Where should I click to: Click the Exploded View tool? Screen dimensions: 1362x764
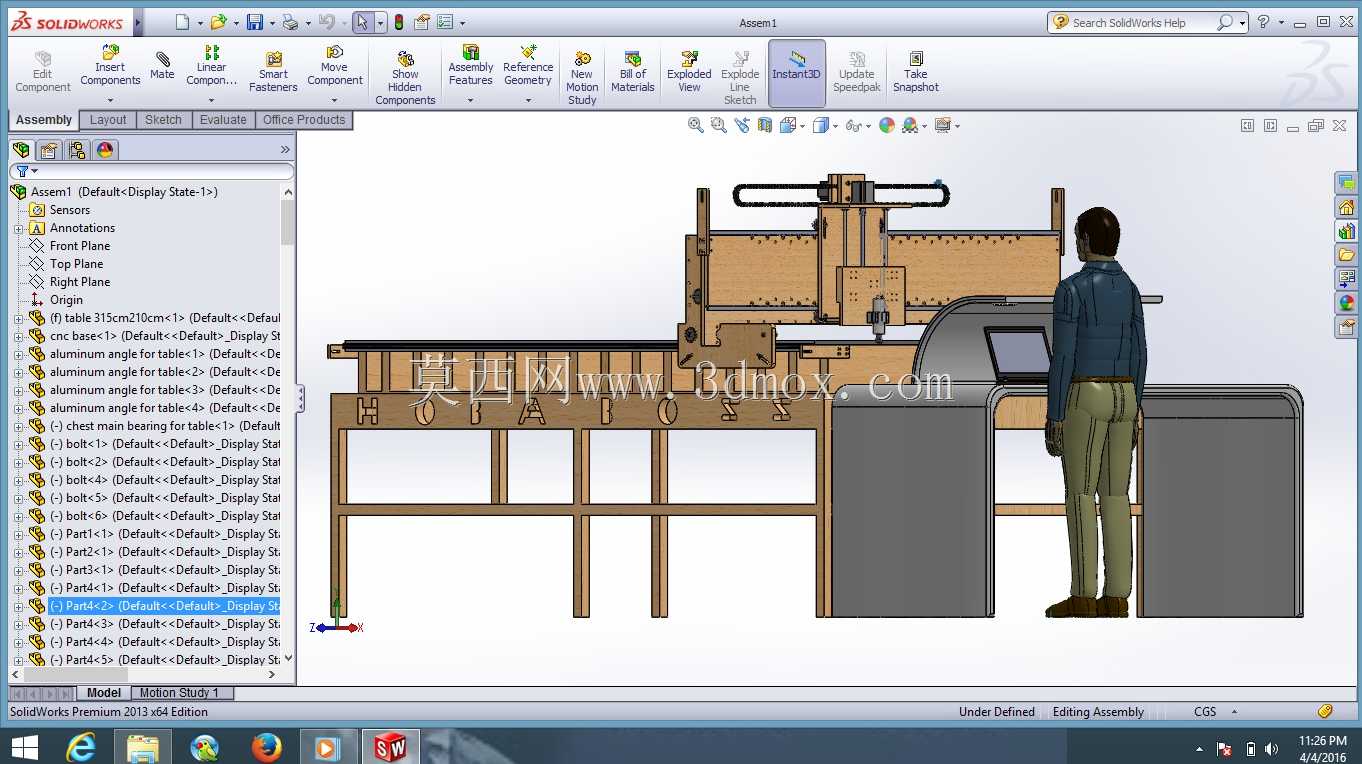[689, 71]
